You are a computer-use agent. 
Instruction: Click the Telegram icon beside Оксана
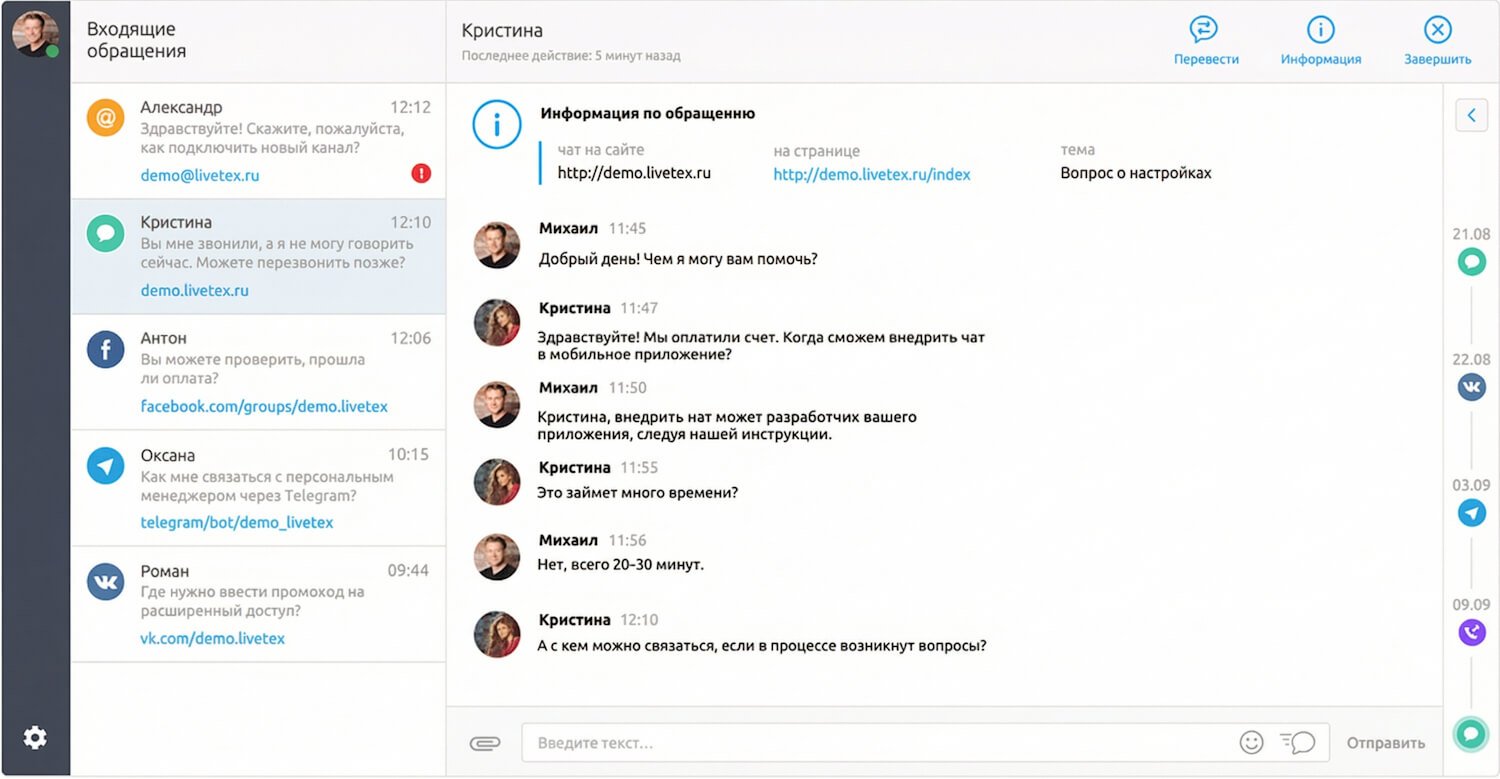pyautogui.click(x=105, y=466)
